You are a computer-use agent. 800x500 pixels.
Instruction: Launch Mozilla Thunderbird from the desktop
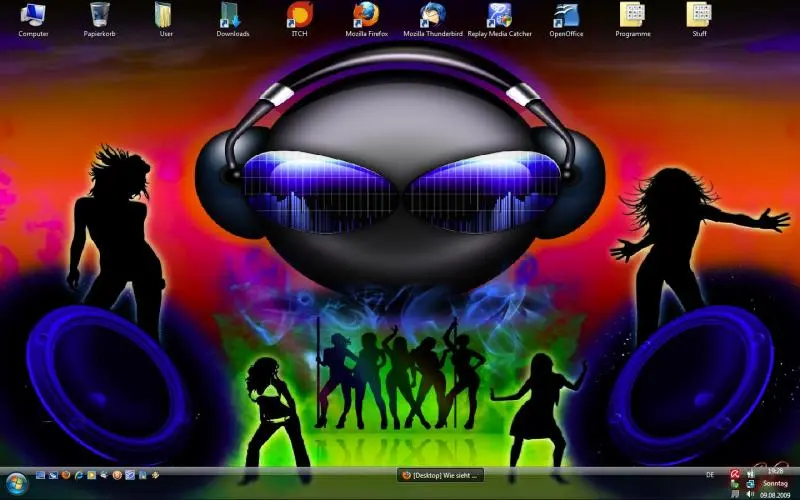[432, 15]
